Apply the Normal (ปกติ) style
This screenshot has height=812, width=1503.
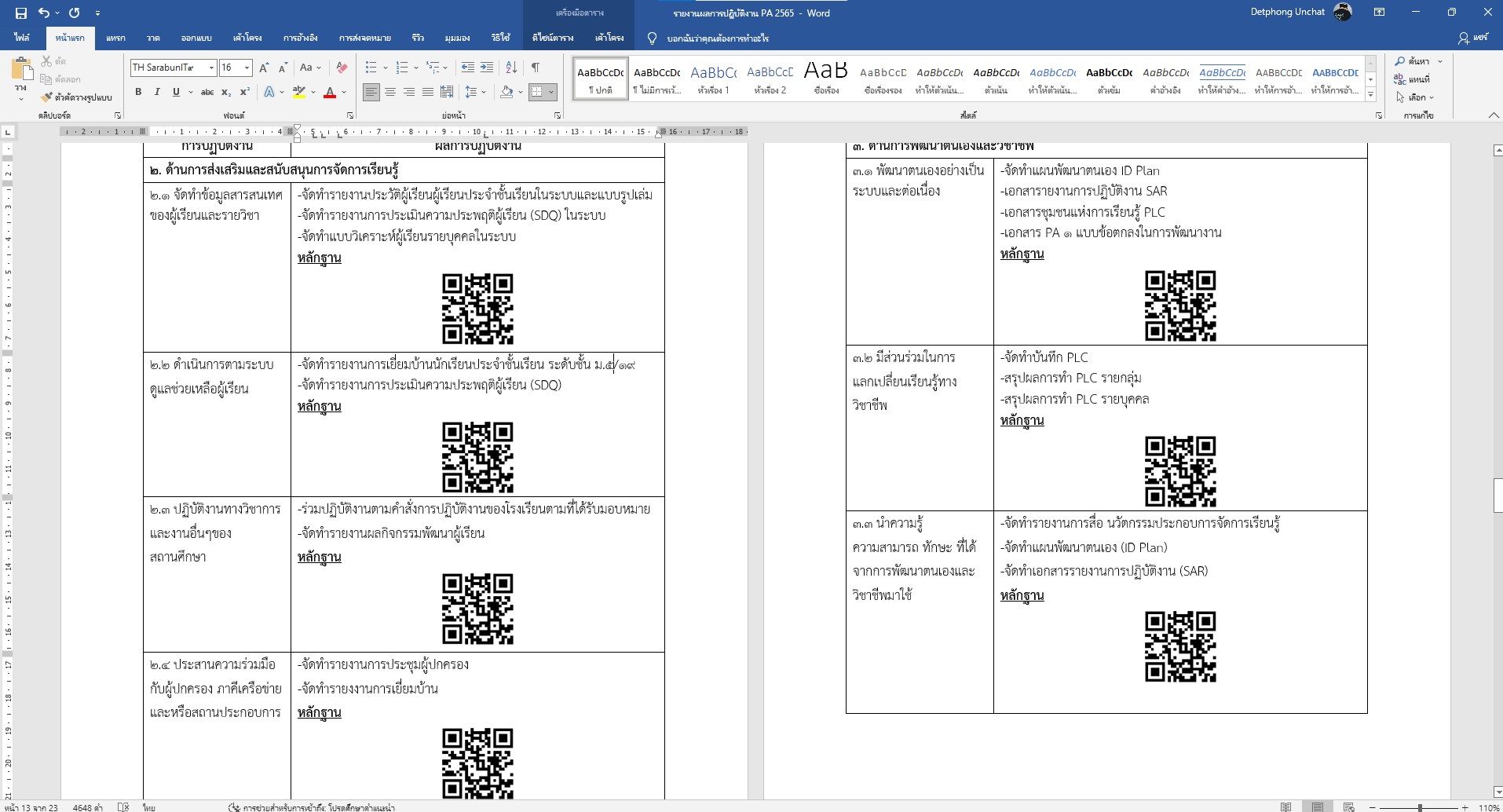(601, 79)
